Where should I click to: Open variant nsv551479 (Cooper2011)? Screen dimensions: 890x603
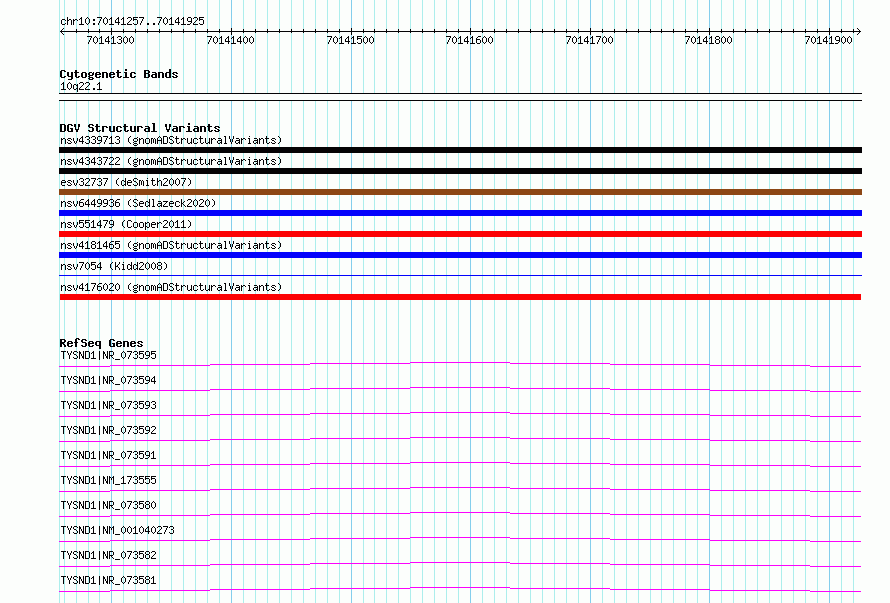(126, 224)
